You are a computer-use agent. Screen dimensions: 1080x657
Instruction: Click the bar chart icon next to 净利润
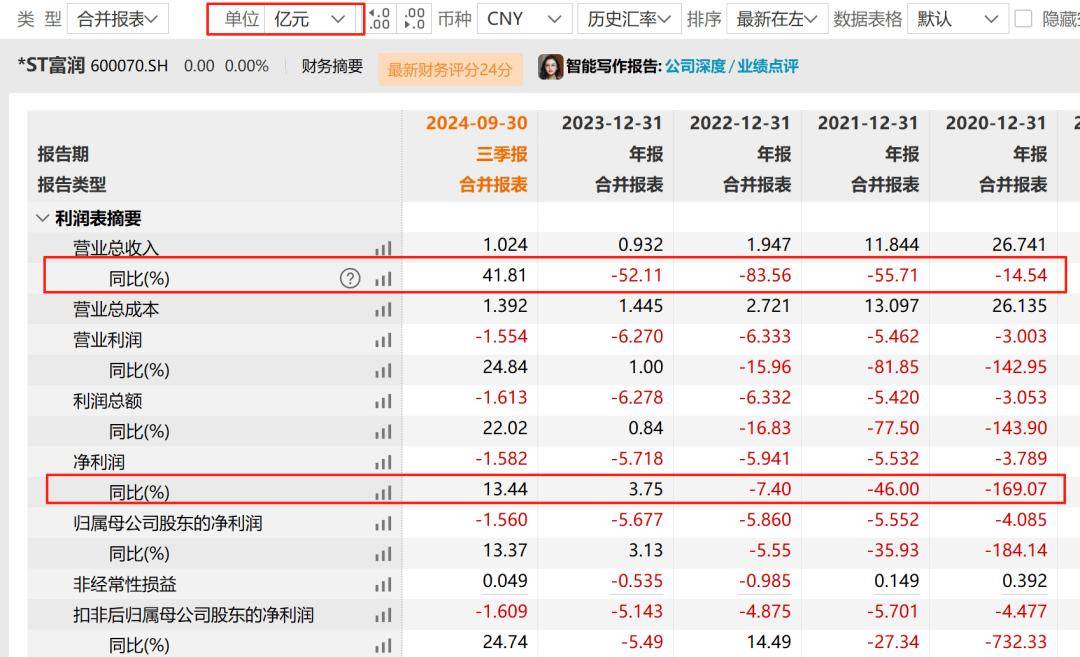click(383, 463)
